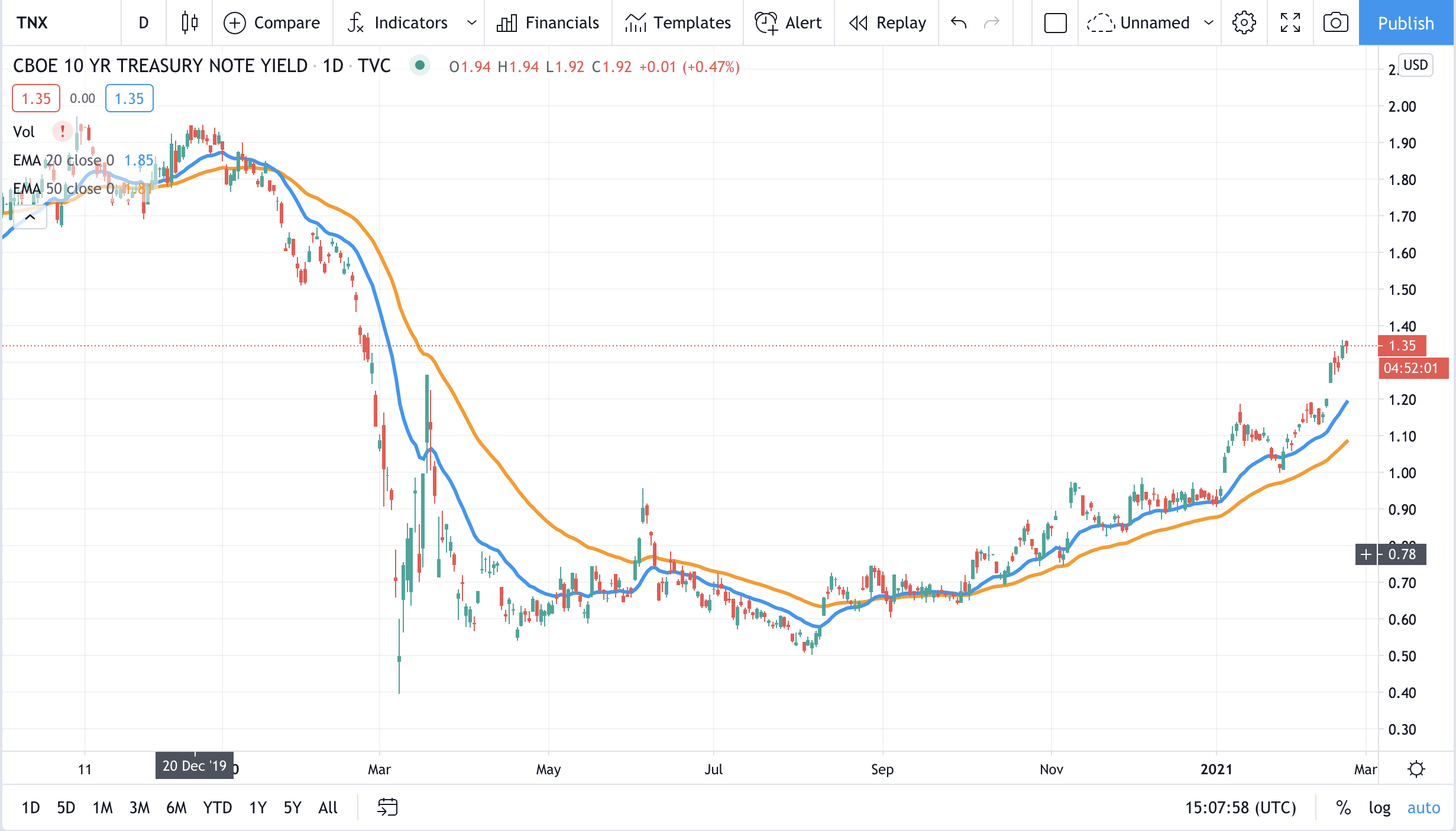The height and width of the screenshot is (831, 1456).
Task: Select the layout rectangle icon
Action: point(1055,22)
